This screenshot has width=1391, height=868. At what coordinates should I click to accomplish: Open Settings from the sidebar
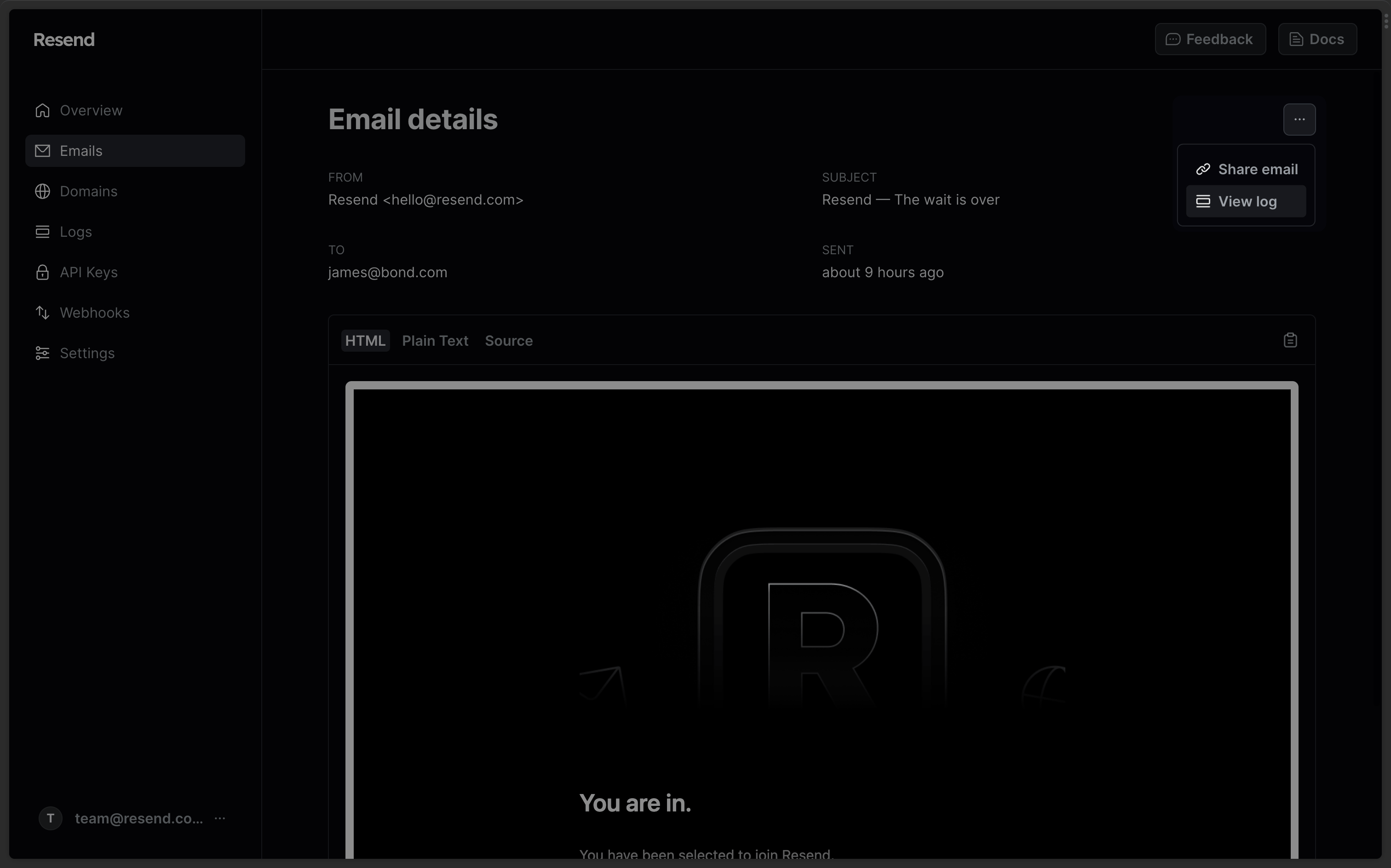(x=135, y=353)
